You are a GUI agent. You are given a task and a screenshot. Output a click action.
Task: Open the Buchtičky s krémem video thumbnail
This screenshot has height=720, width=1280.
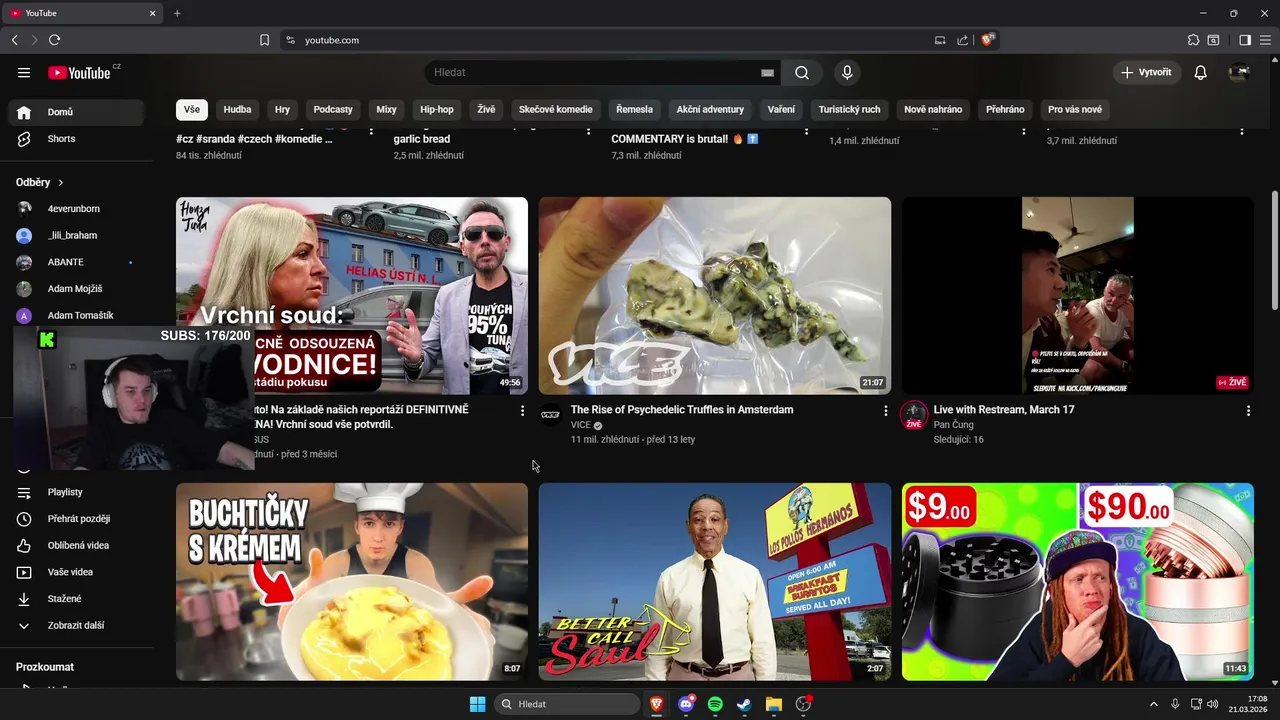click(x=352, y=582)
